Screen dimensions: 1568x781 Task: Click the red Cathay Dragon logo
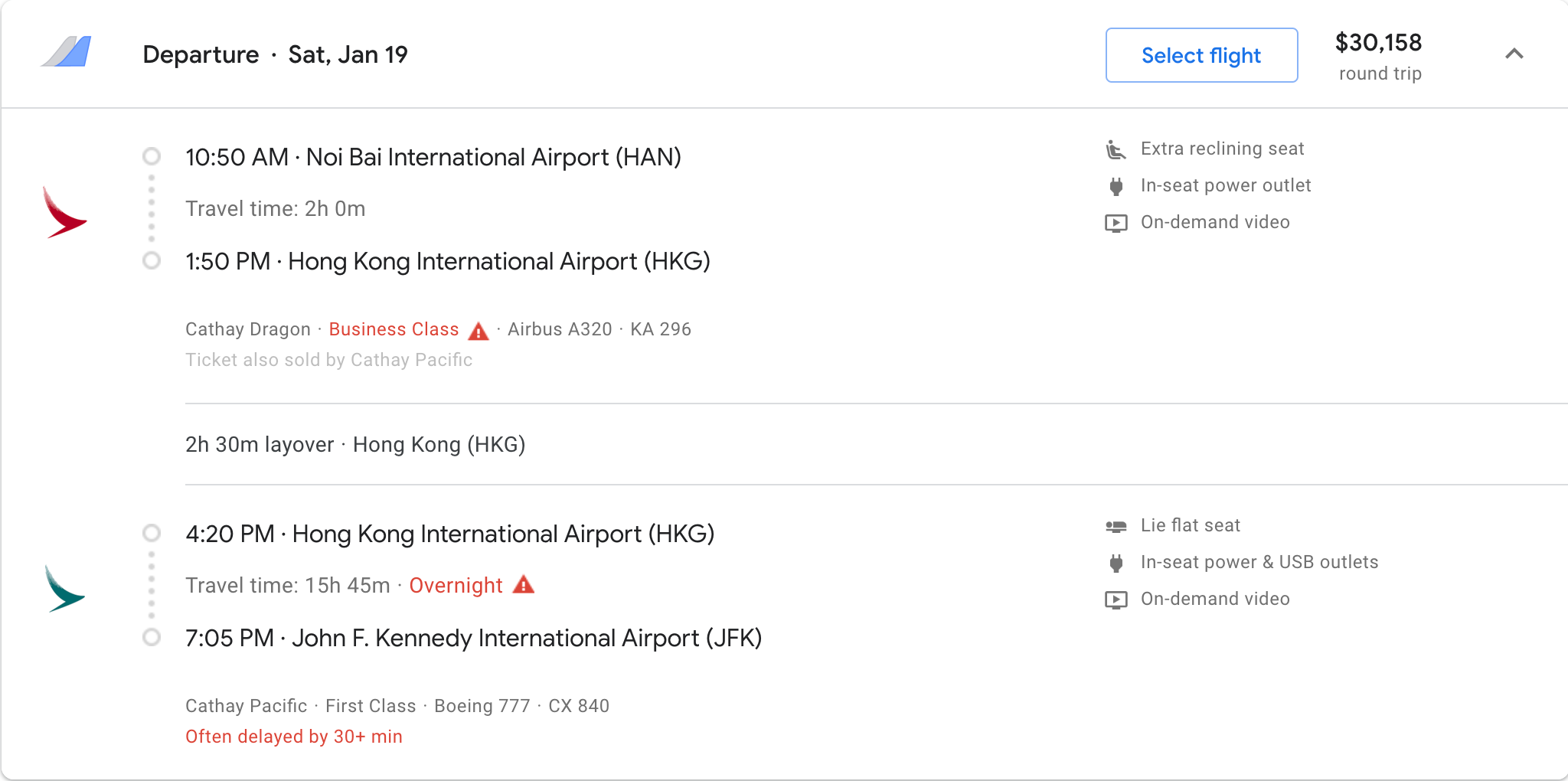[x=64, y=212]
